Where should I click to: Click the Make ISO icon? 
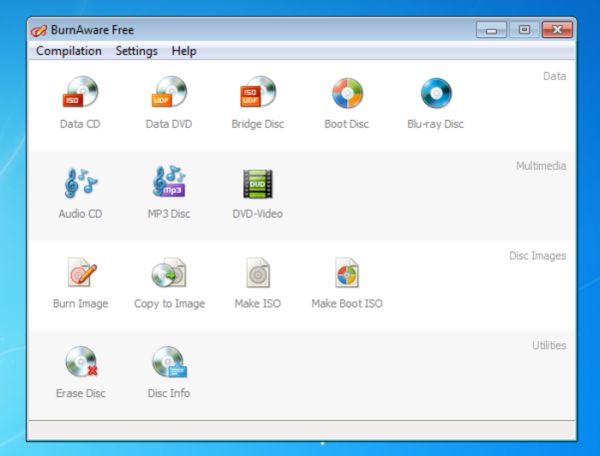coord(258,272)
